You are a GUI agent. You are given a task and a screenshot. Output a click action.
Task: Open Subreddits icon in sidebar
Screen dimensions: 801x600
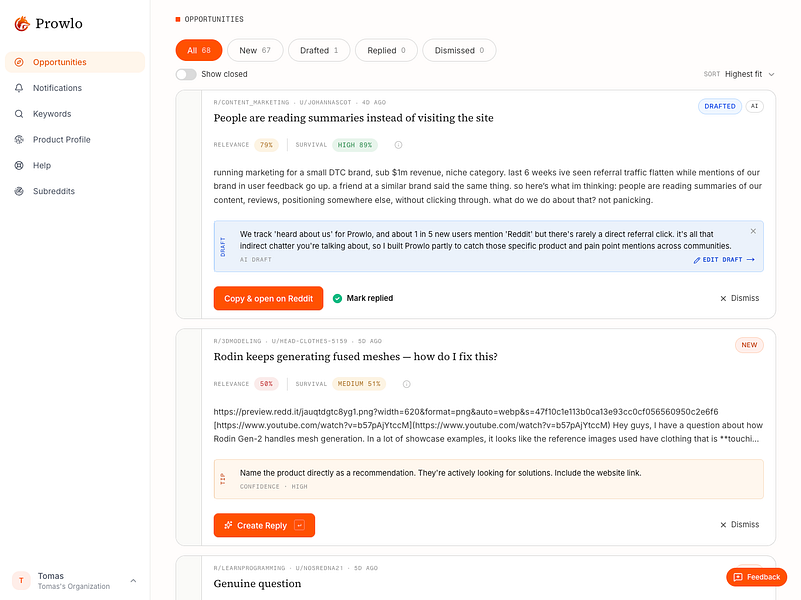tap(19, 191)
